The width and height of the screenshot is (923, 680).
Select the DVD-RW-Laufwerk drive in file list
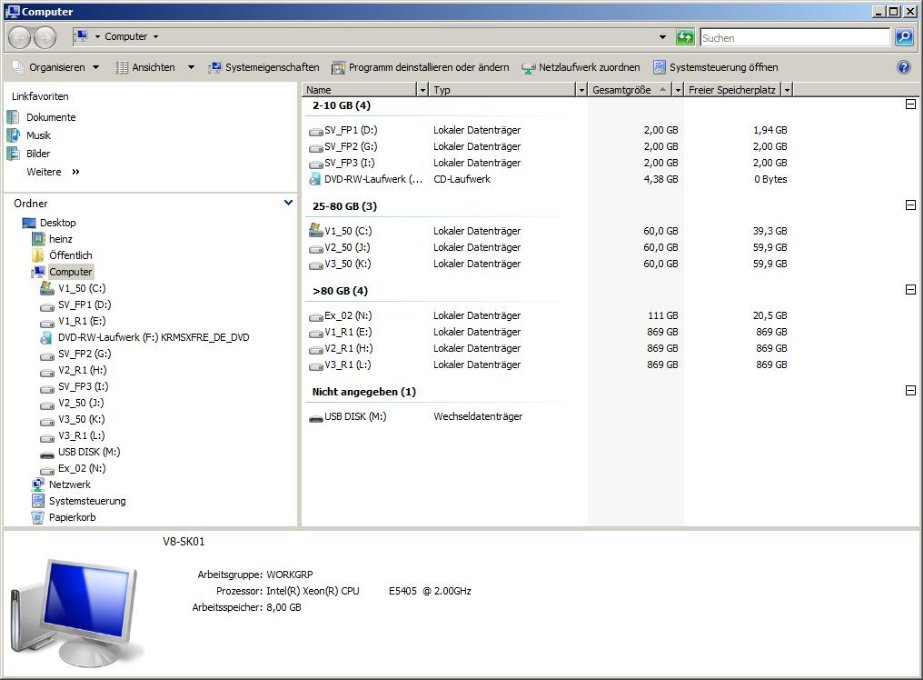click(365, 180)
